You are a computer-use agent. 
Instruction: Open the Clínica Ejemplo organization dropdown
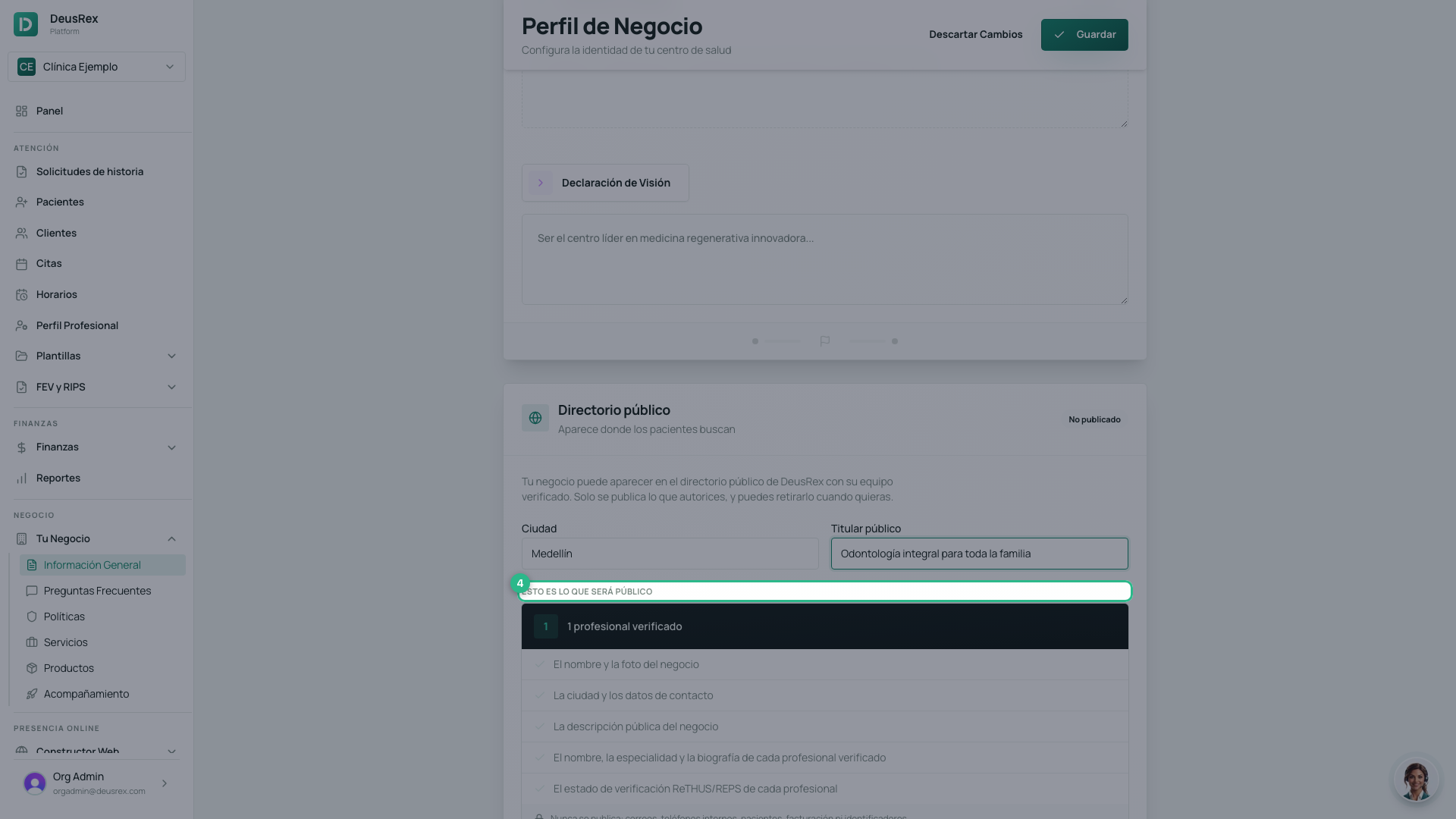pos(96,67)
